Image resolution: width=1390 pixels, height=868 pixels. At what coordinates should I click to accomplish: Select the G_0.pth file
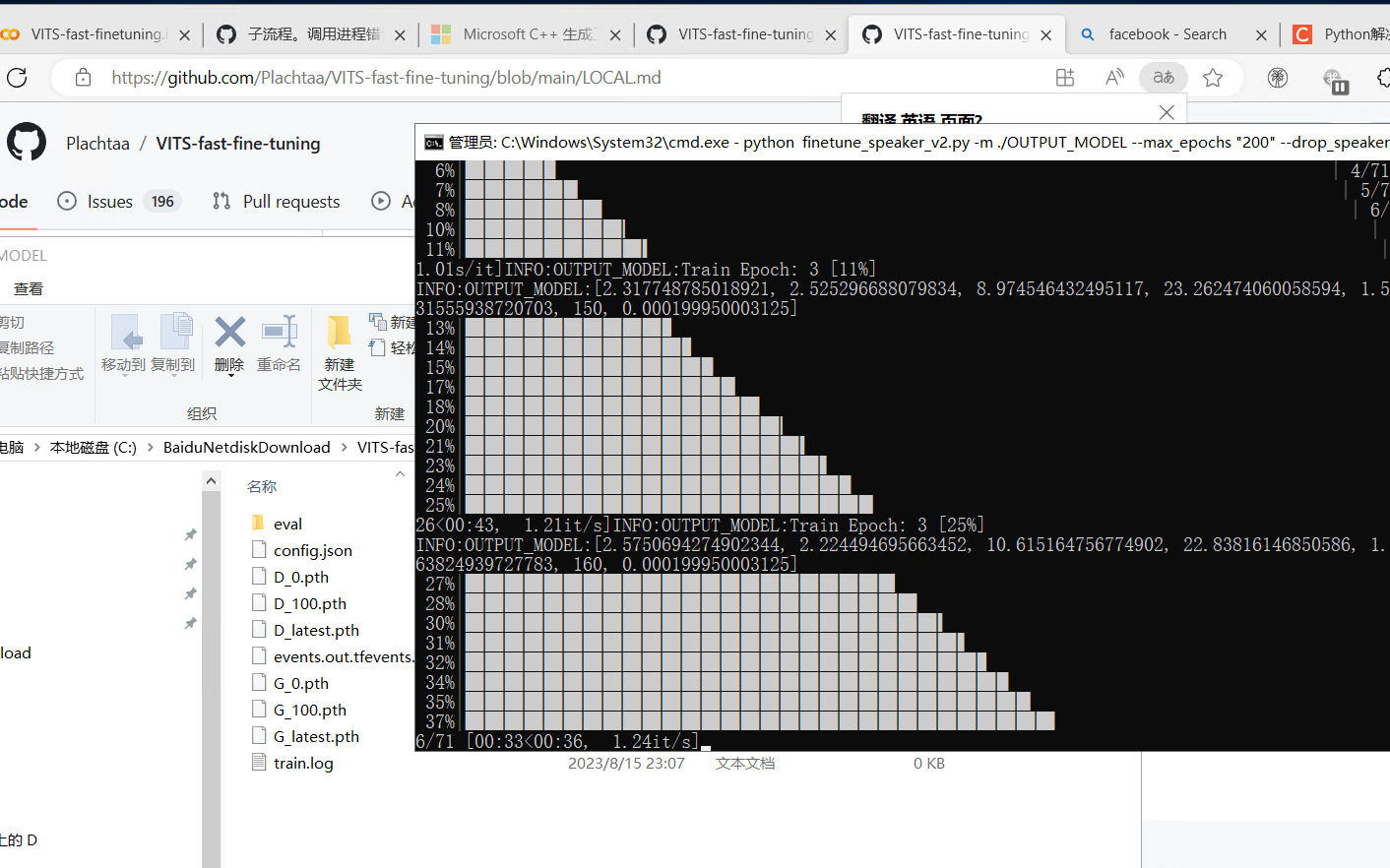pos(300,683)
